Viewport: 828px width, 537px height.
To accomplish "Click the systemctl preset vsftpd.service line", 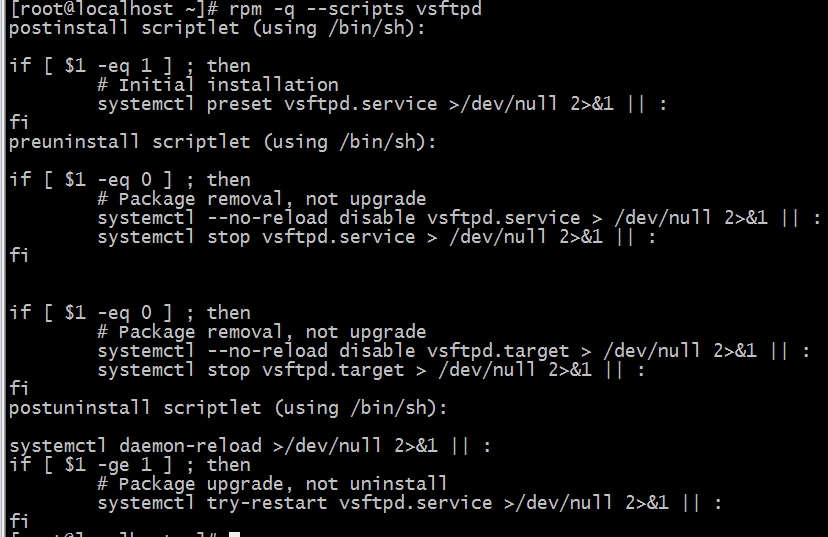I will (x=382, y=104).
